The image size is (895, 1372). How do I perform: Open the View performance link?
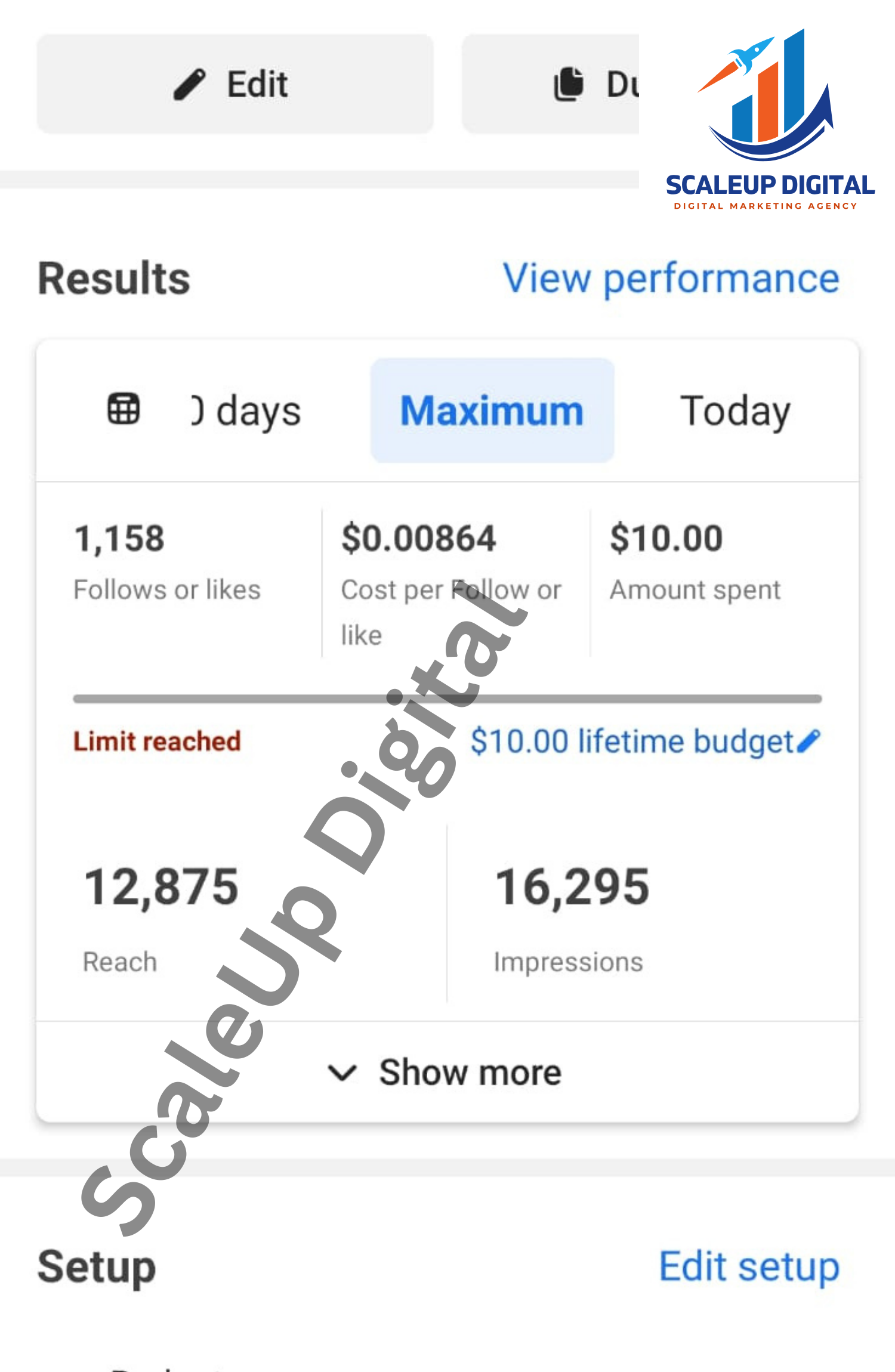coord(671,279)
